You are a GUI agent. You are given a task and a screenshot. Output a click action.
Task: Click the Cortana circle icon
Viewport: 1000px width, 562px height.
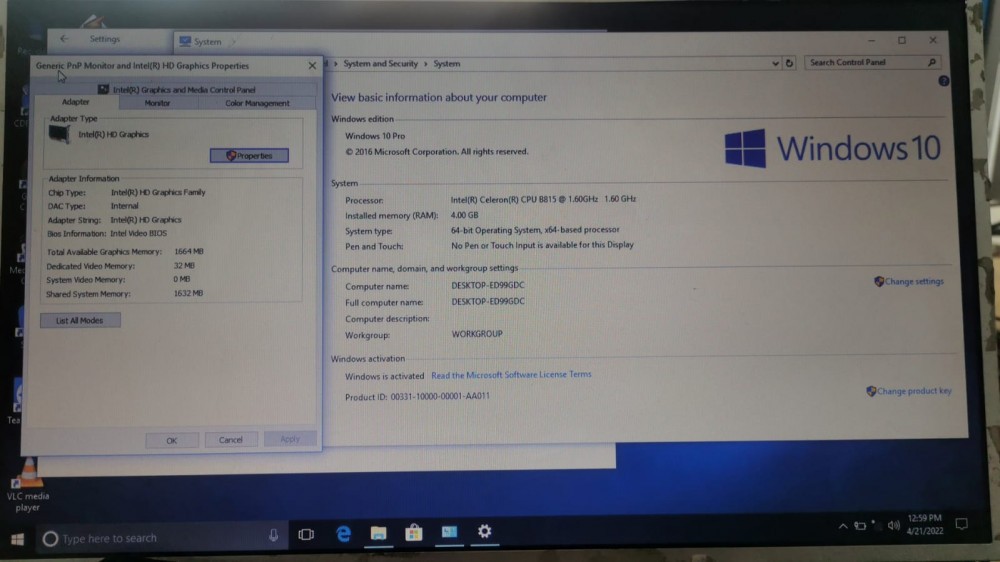50,539
